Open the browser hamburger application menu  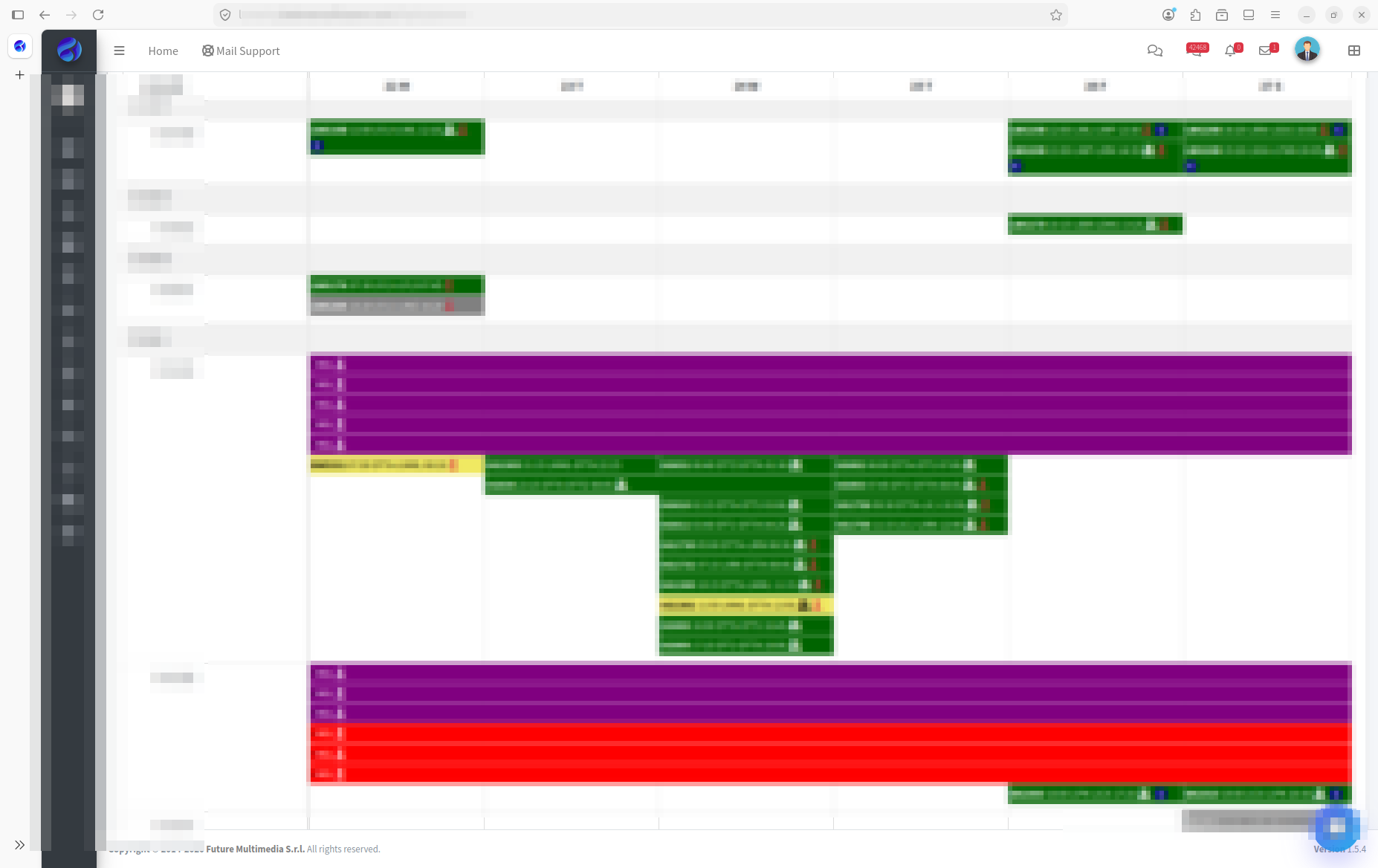pyautogui.click(x=1275, y=15)
